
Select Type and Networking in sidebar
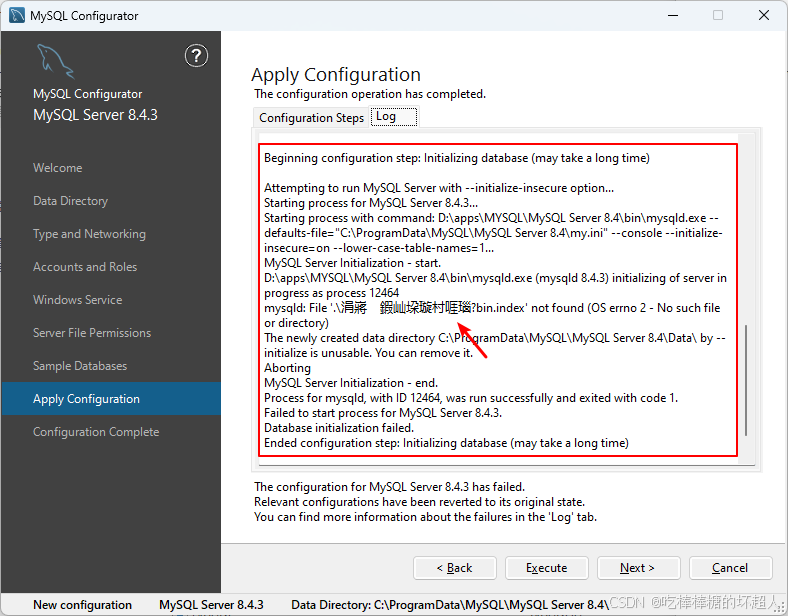(x=89, y=234)
